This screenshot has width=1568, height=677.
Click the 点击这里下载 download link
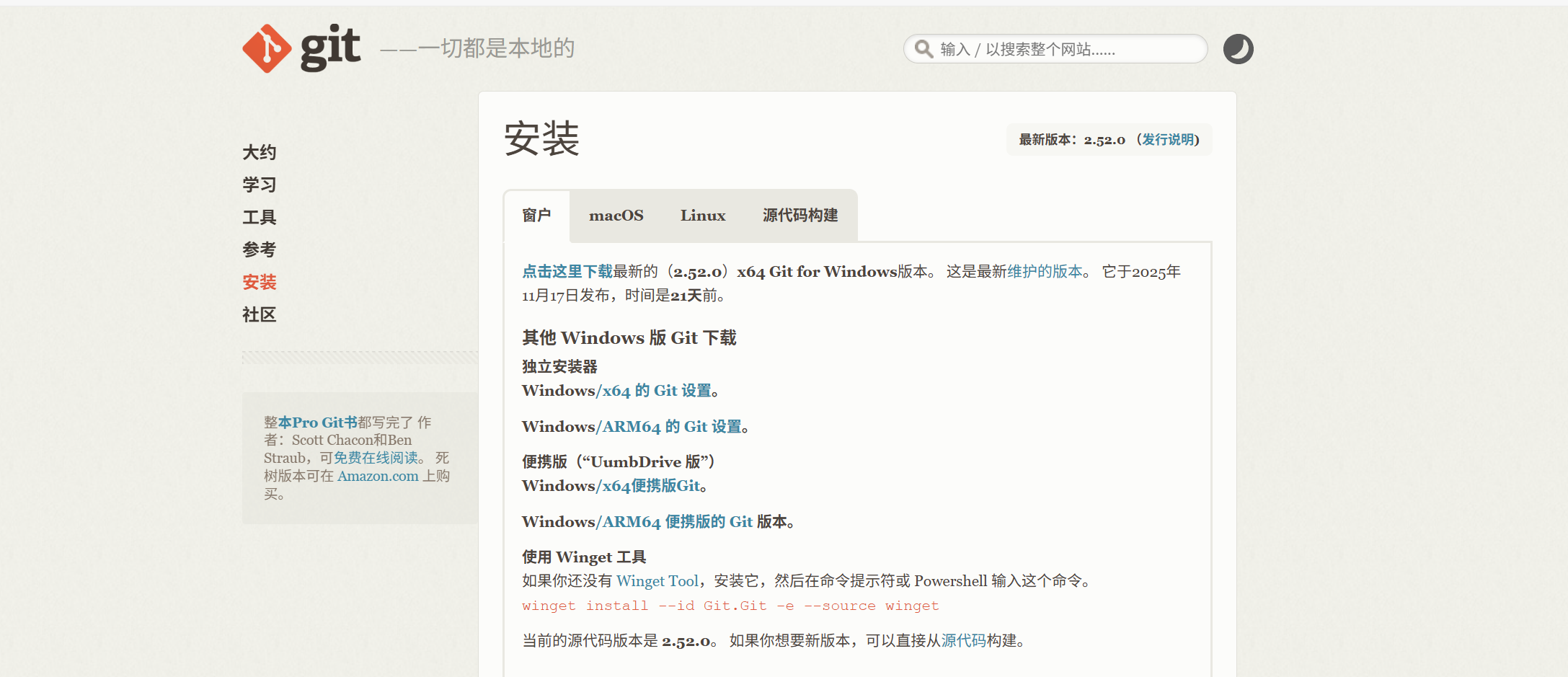tap(567, 272)
